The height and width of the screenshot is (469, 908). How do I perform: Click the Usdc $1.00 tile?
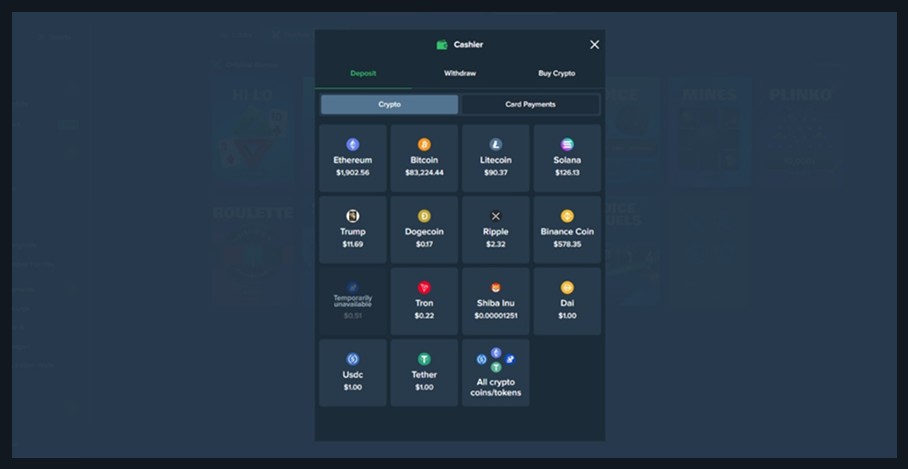pos(352,373)
